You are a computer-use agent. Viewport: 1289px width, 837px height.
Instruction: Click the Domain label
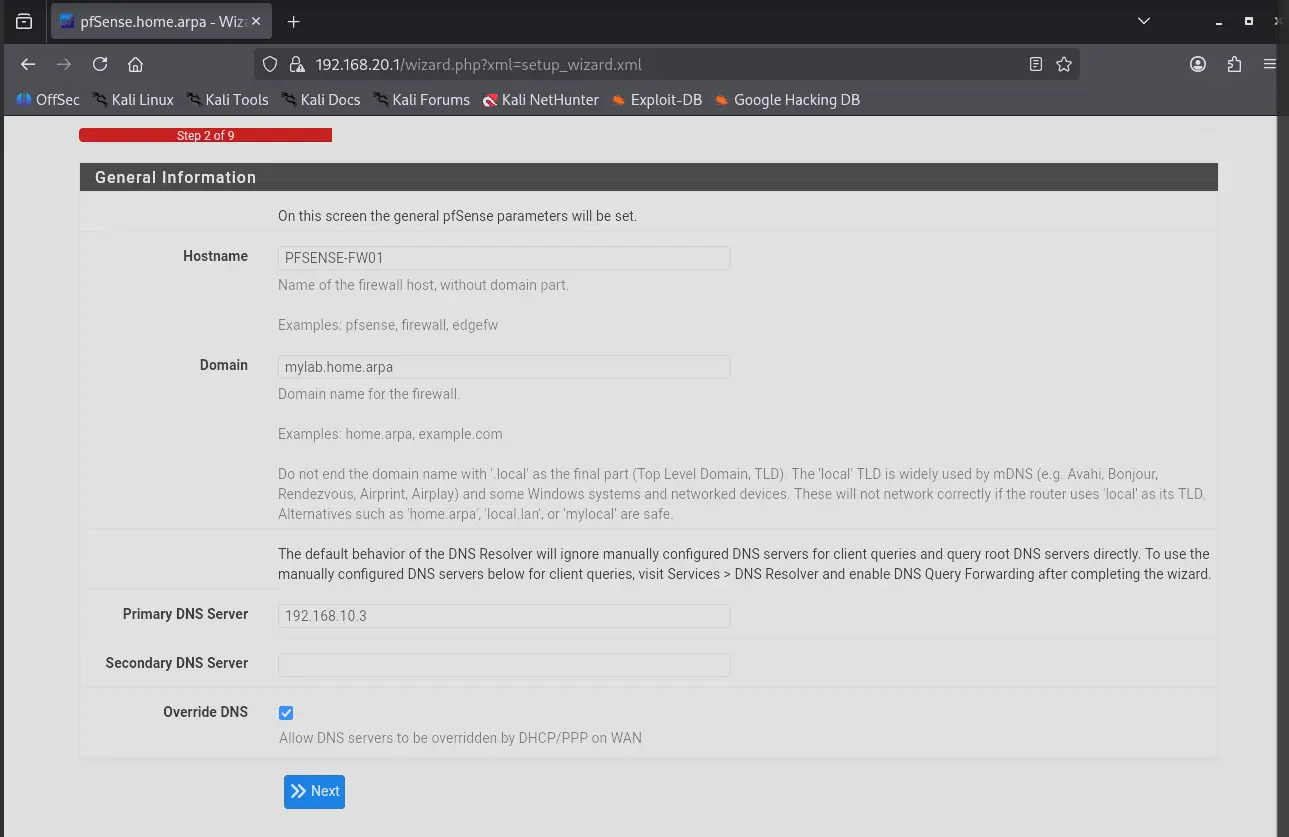[224, 365]
